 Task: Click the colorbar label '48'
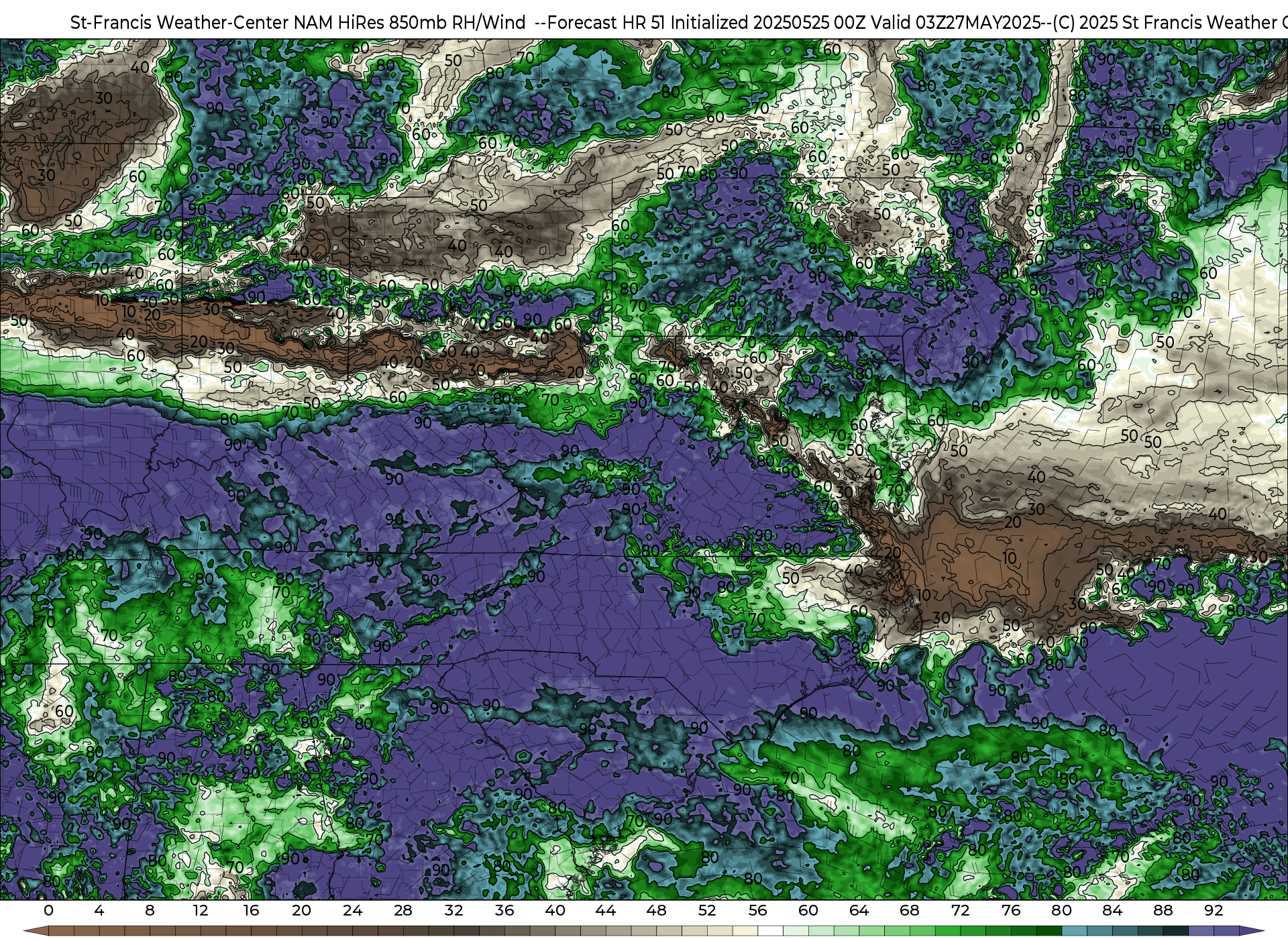(x=656, y=910)
